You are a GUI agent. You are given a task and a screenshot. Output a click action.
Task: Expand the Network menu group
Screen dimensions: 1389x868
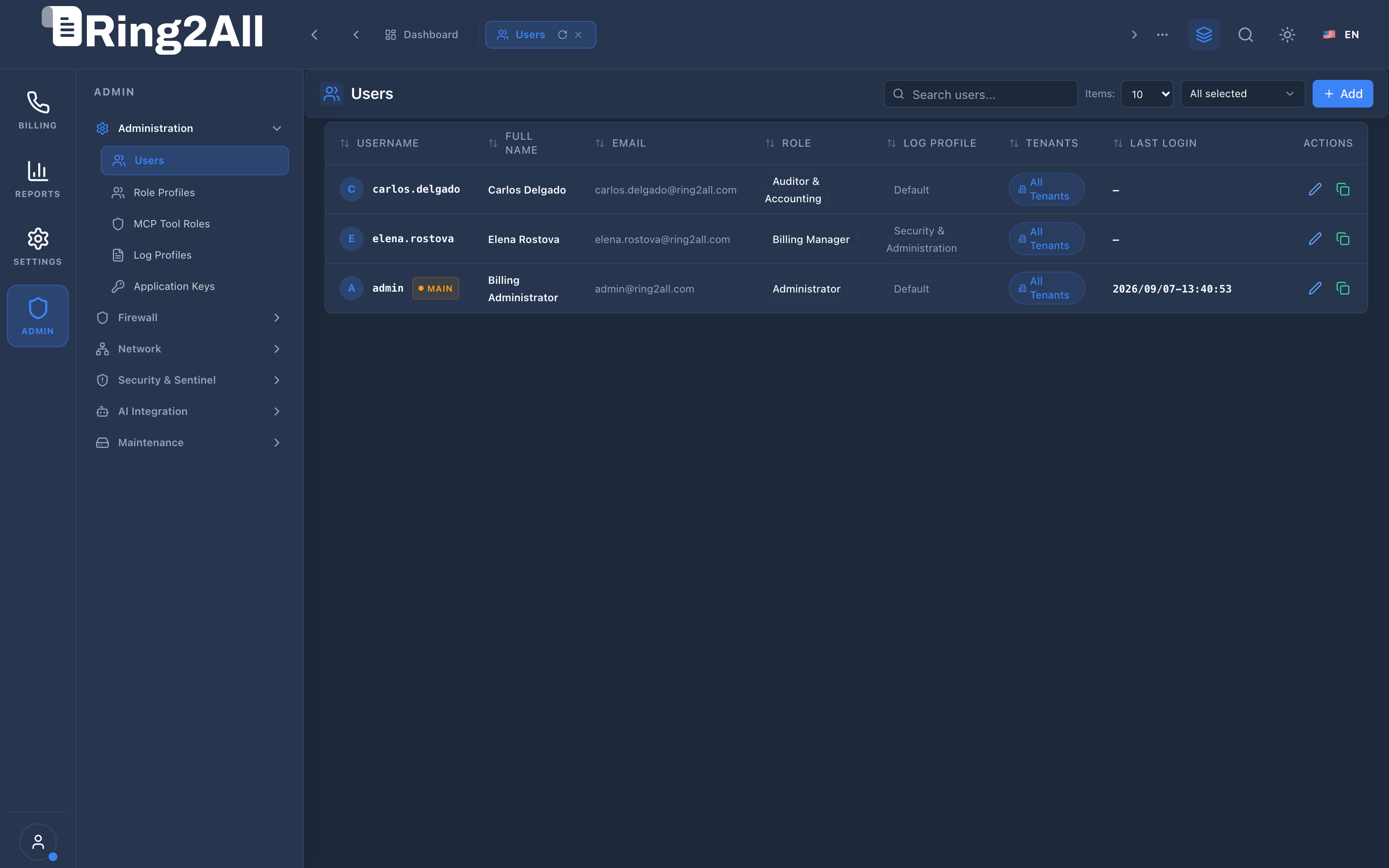[x=189, y=349]
